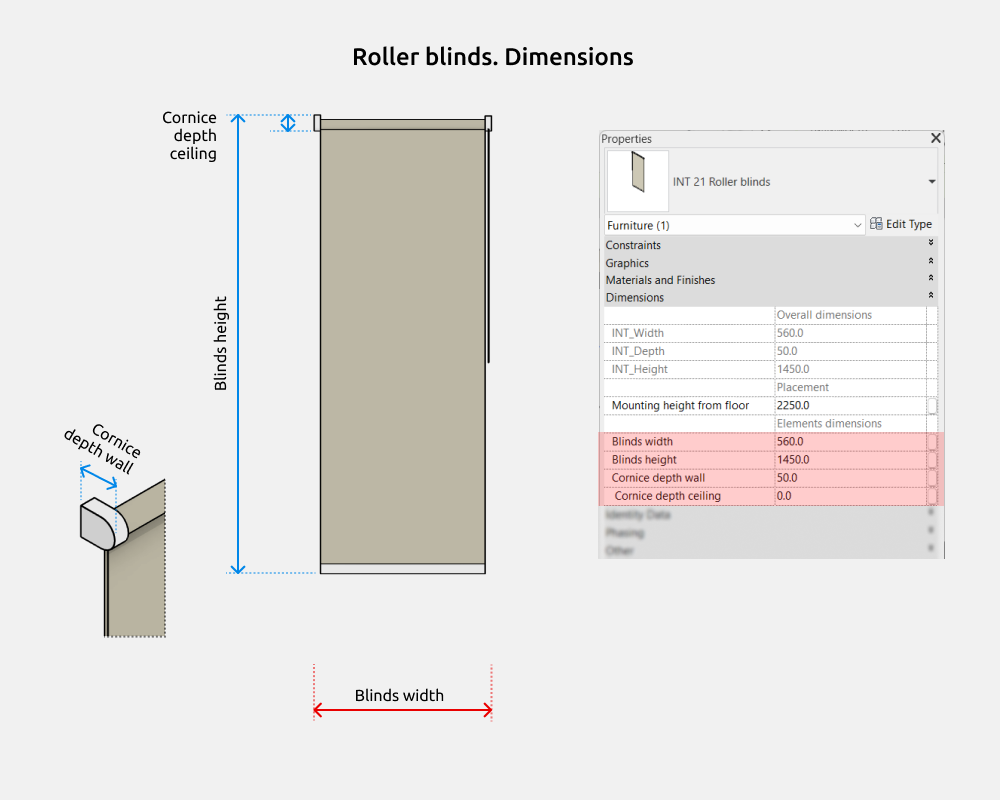Click the associate button beside Blinds width
This screenshot has height=800, width=1000.
click(x=932, y=441)
